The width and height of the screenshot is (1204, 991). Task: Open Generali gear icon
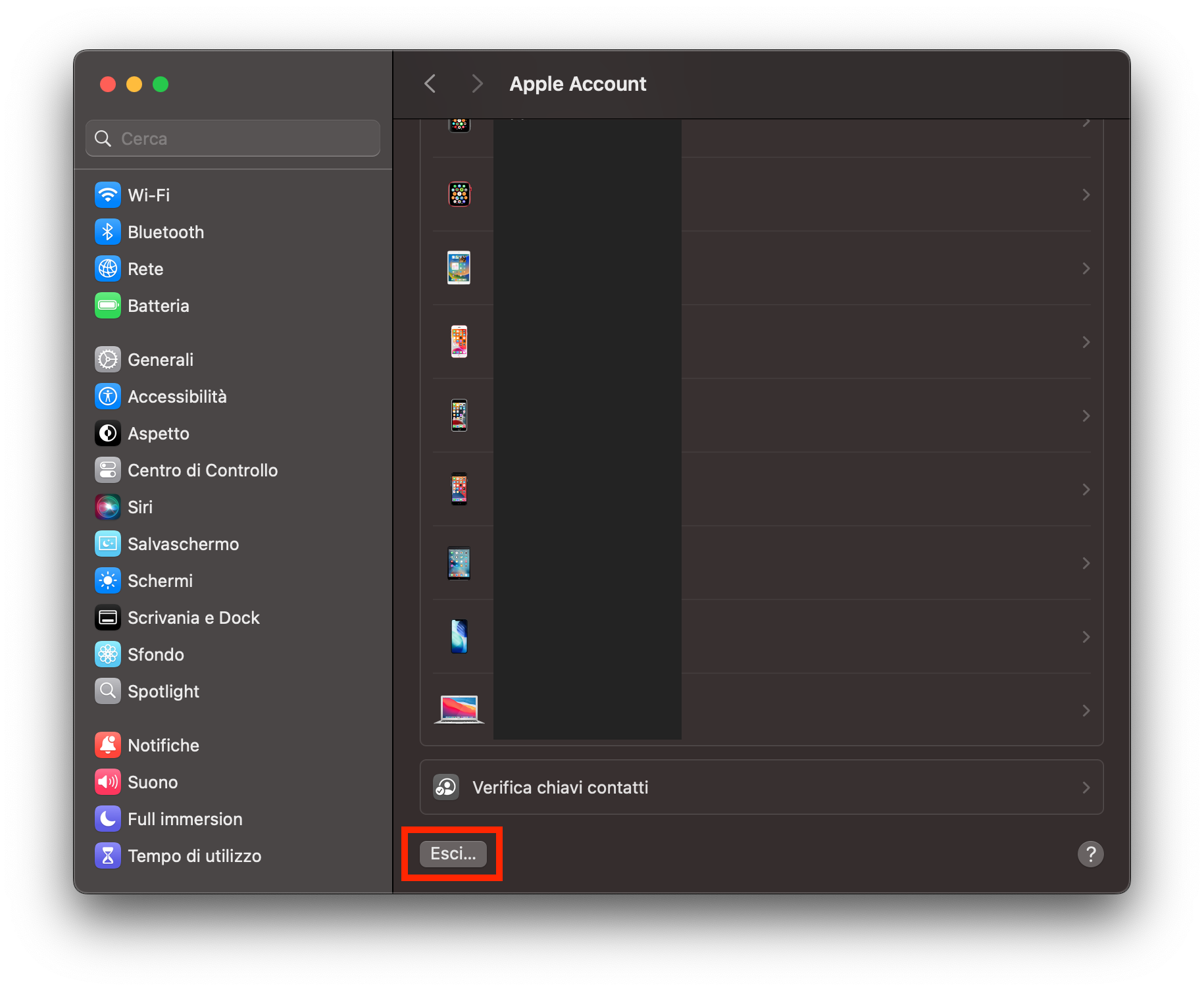(x=108, y=359)
